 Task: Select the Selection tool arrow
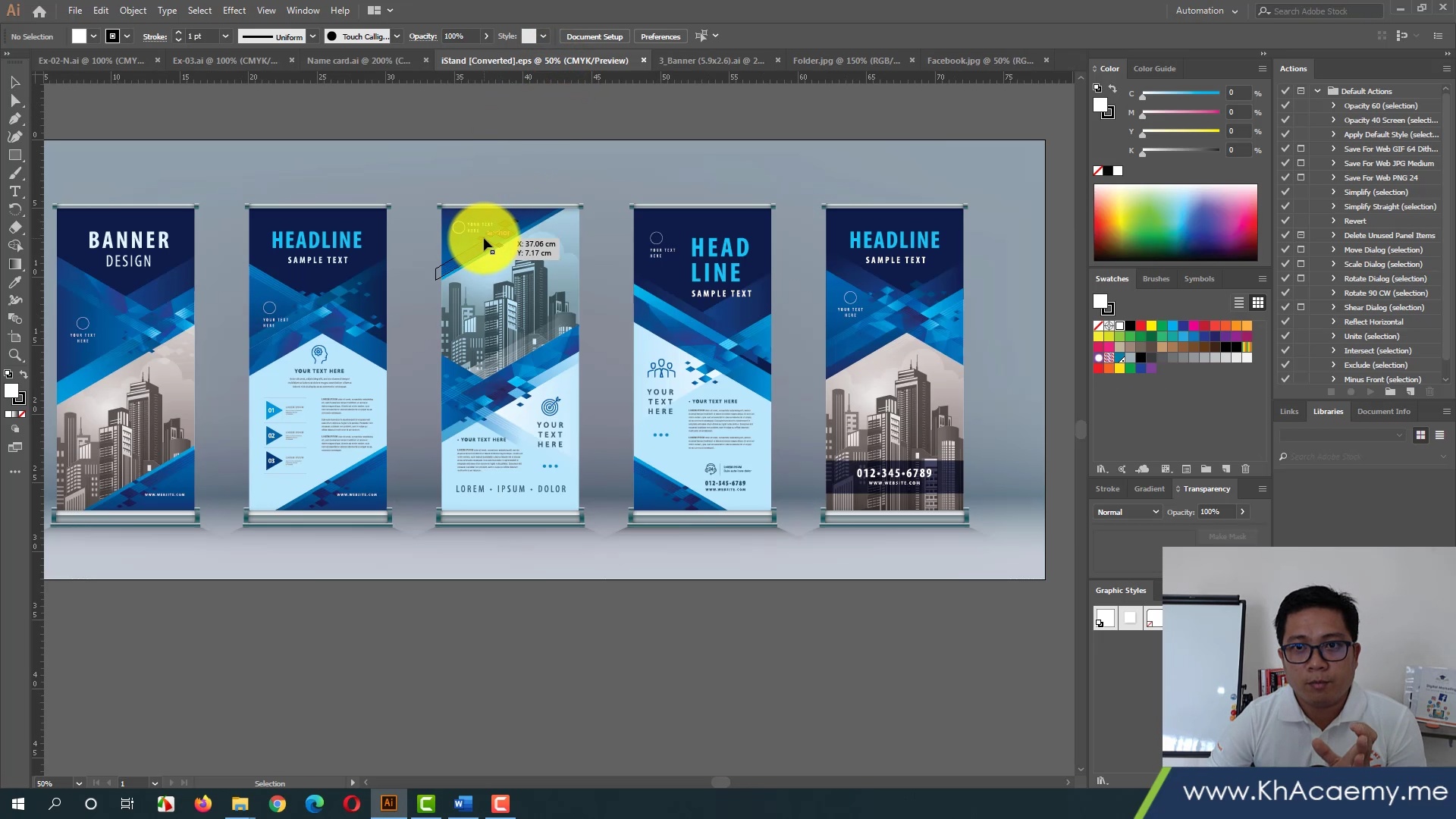click(x=15, y=82)
